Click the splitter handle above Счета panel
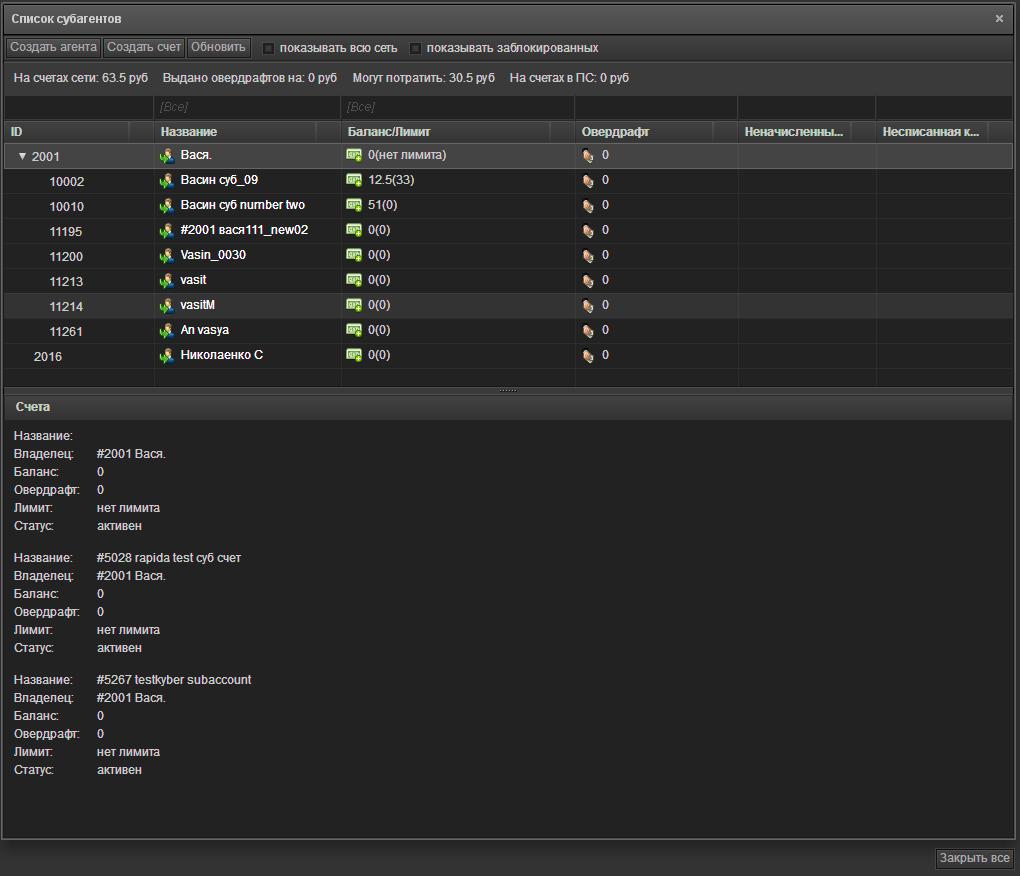 point(508,390)
